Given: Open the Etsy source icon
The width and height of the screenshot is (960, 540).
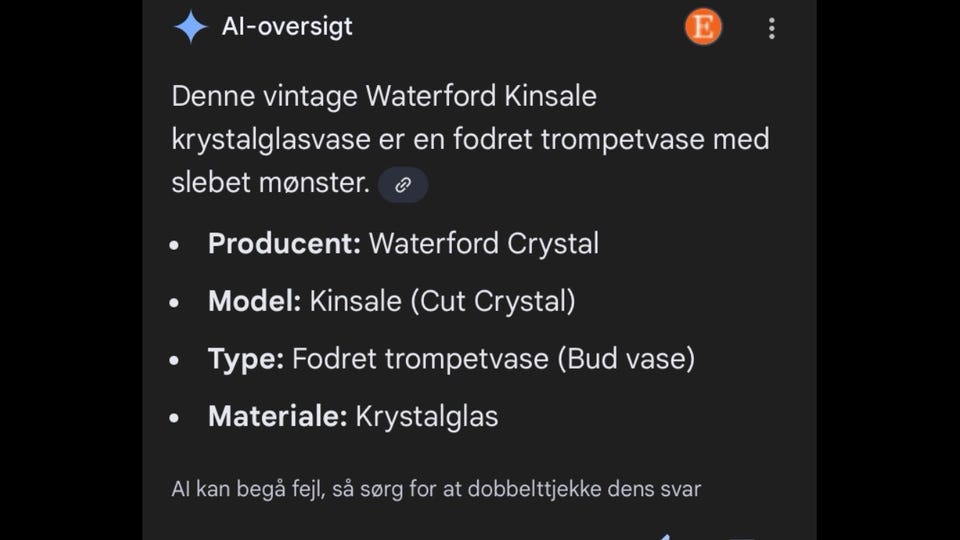Looking at the screenshot, I should tap(703, 27).
